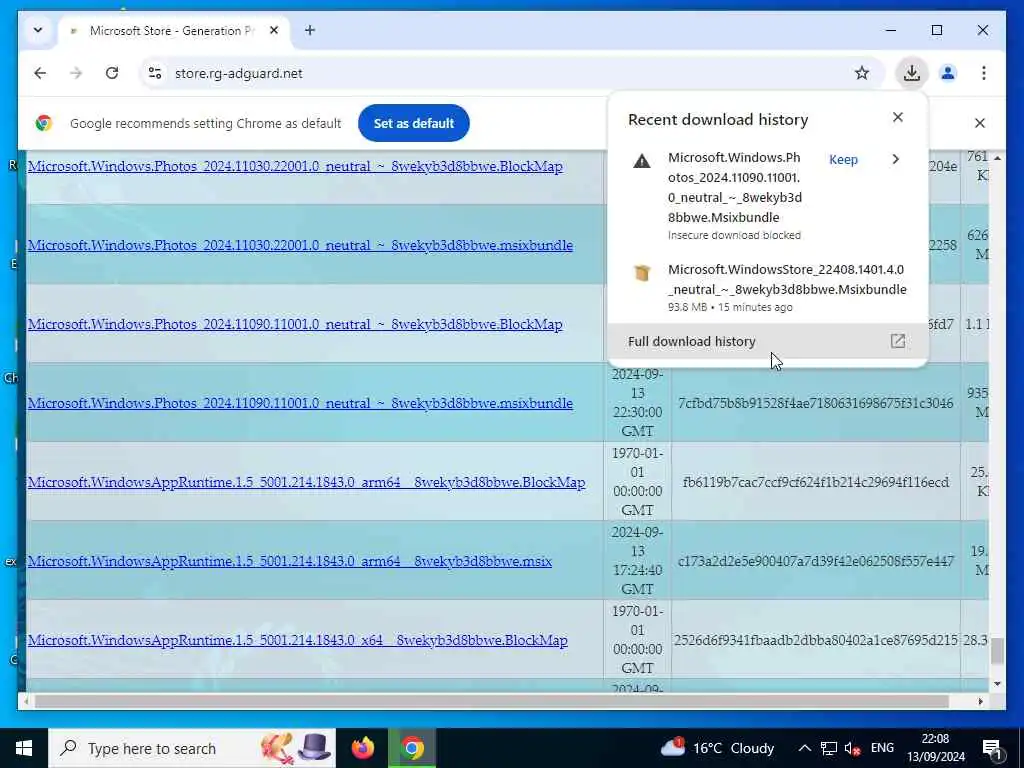
Task: Open Photos 2024.11030.22001.0 BlockMap link
Action: (x=295, y=167)
